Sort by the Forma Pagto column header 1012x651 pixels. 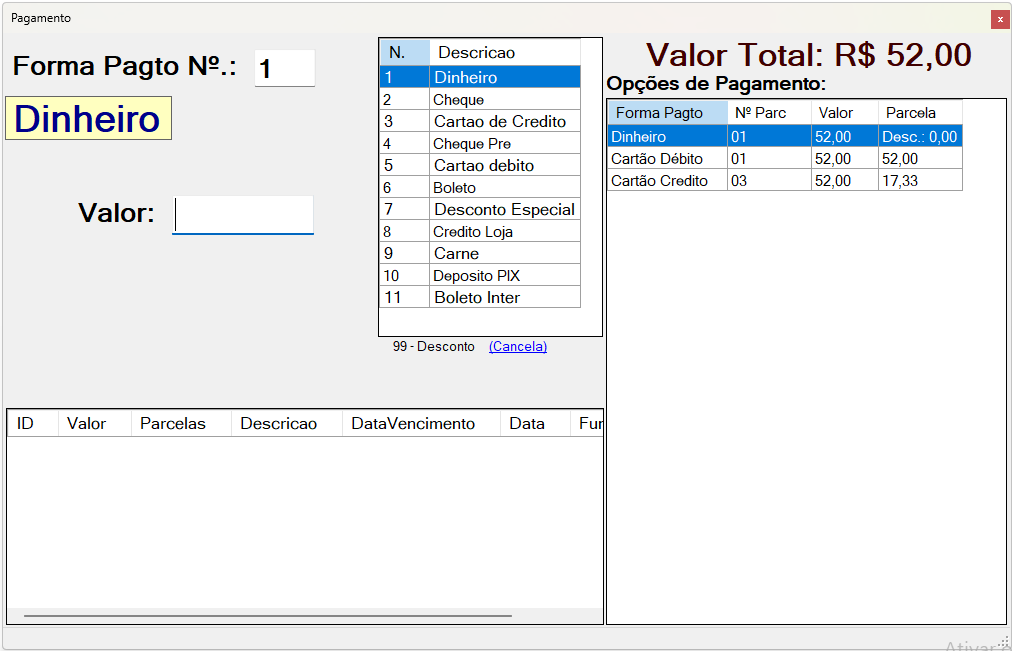click(659, 113)
